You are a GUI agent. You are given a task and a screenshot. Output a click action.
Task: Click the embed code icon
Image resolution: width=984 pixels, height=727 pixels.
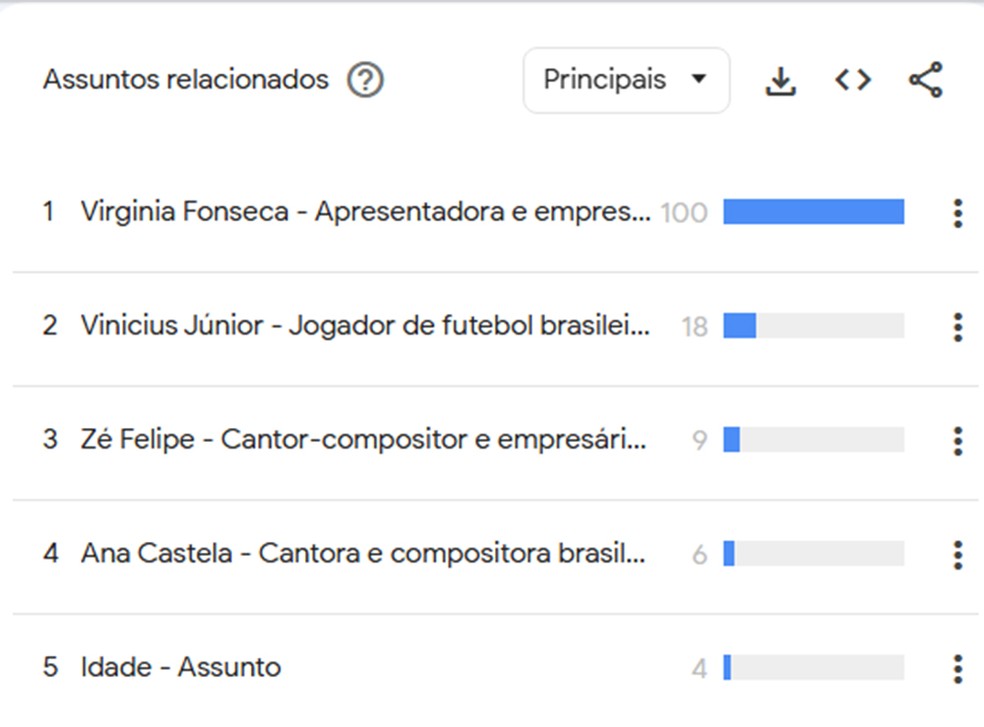click(852, 80)
